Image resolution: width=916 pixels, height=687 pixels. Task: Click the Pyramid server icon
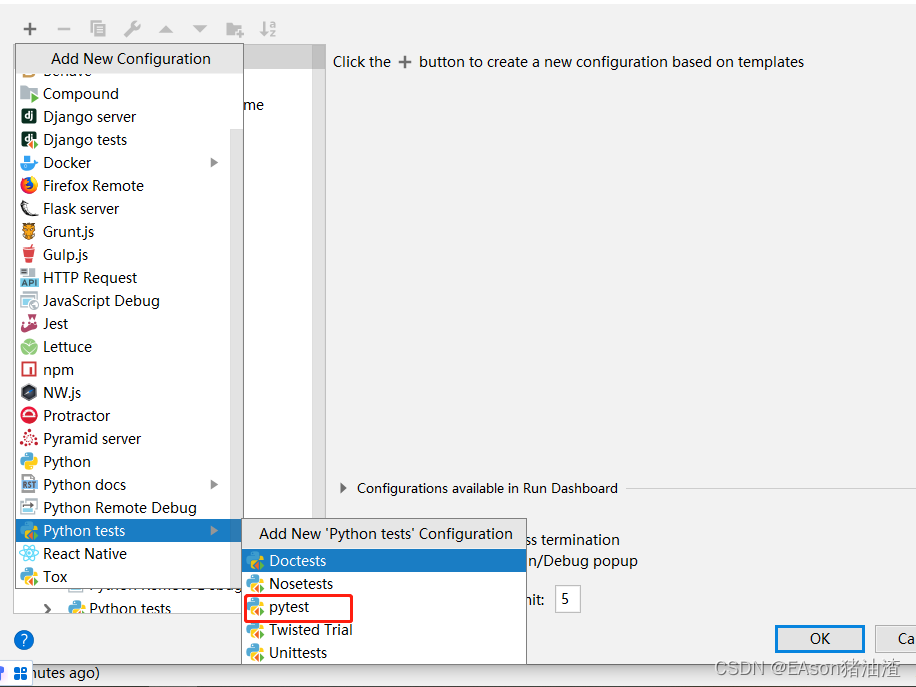tap(29, 438)
